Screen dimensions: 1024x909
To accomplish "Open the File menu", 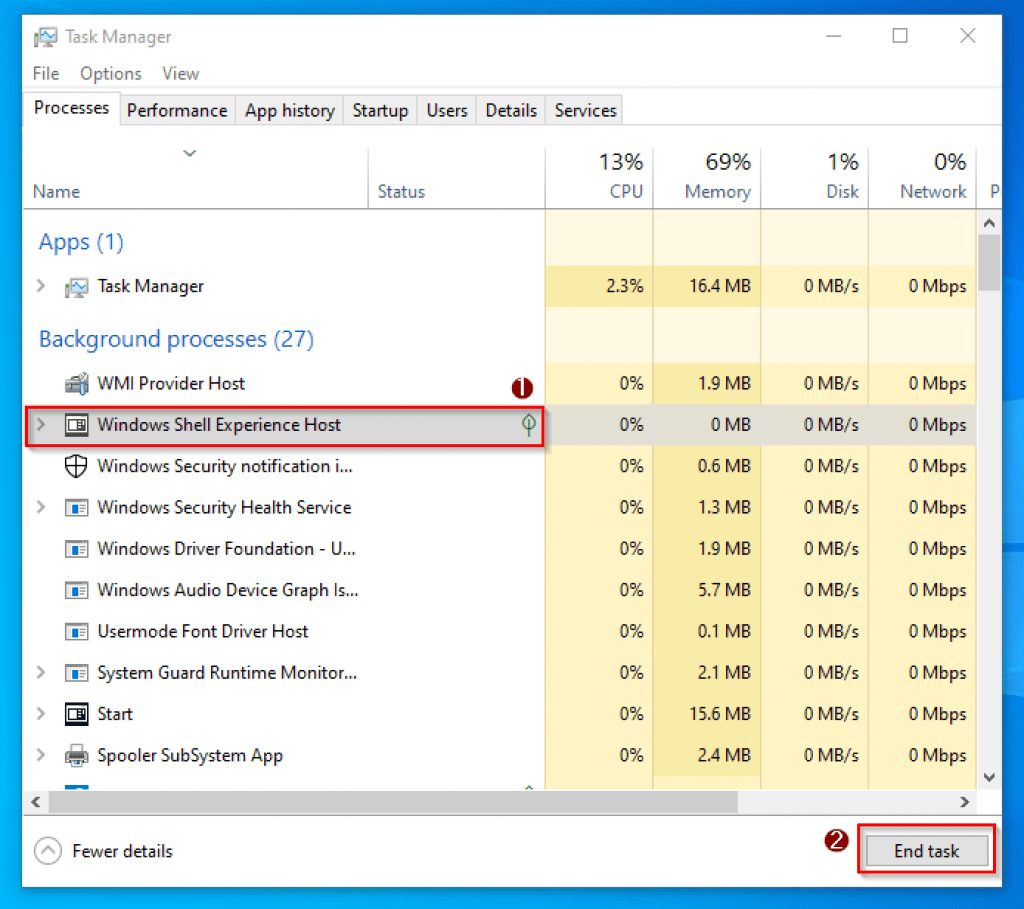I will point(46,74).
